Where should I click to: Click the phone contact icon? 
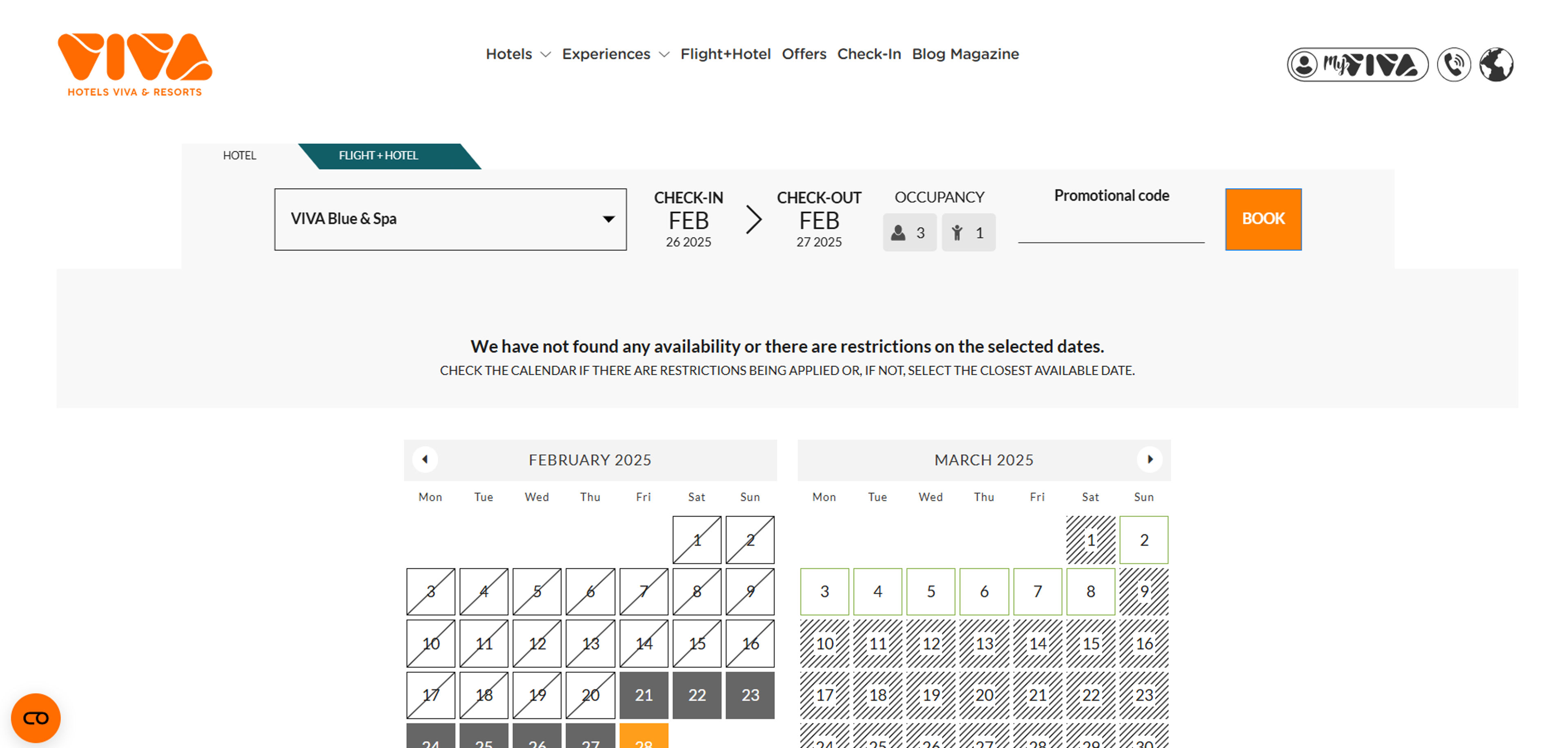pyautogui.click(x=1454, y=65)
